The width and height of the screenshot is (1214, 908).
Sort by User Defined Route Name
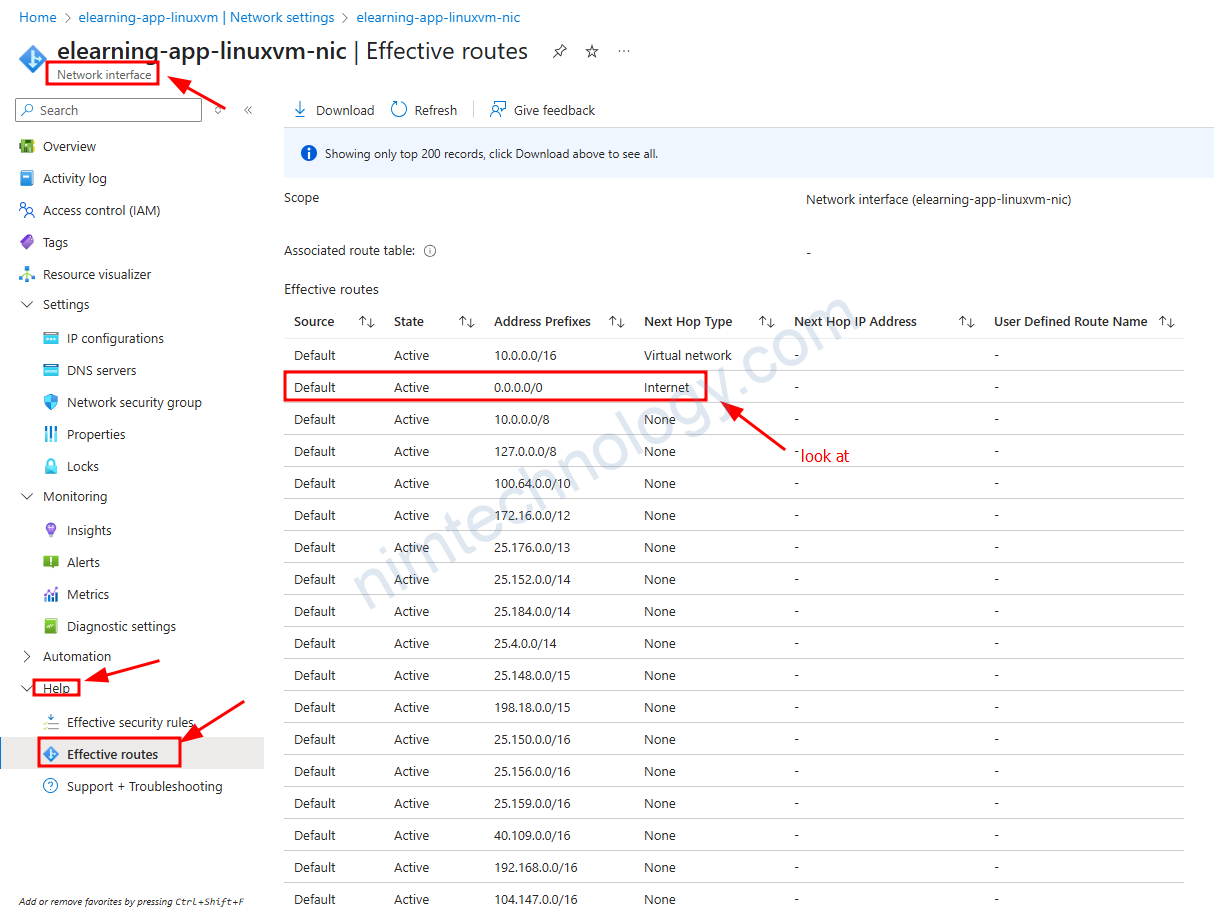coord(1166,322)
